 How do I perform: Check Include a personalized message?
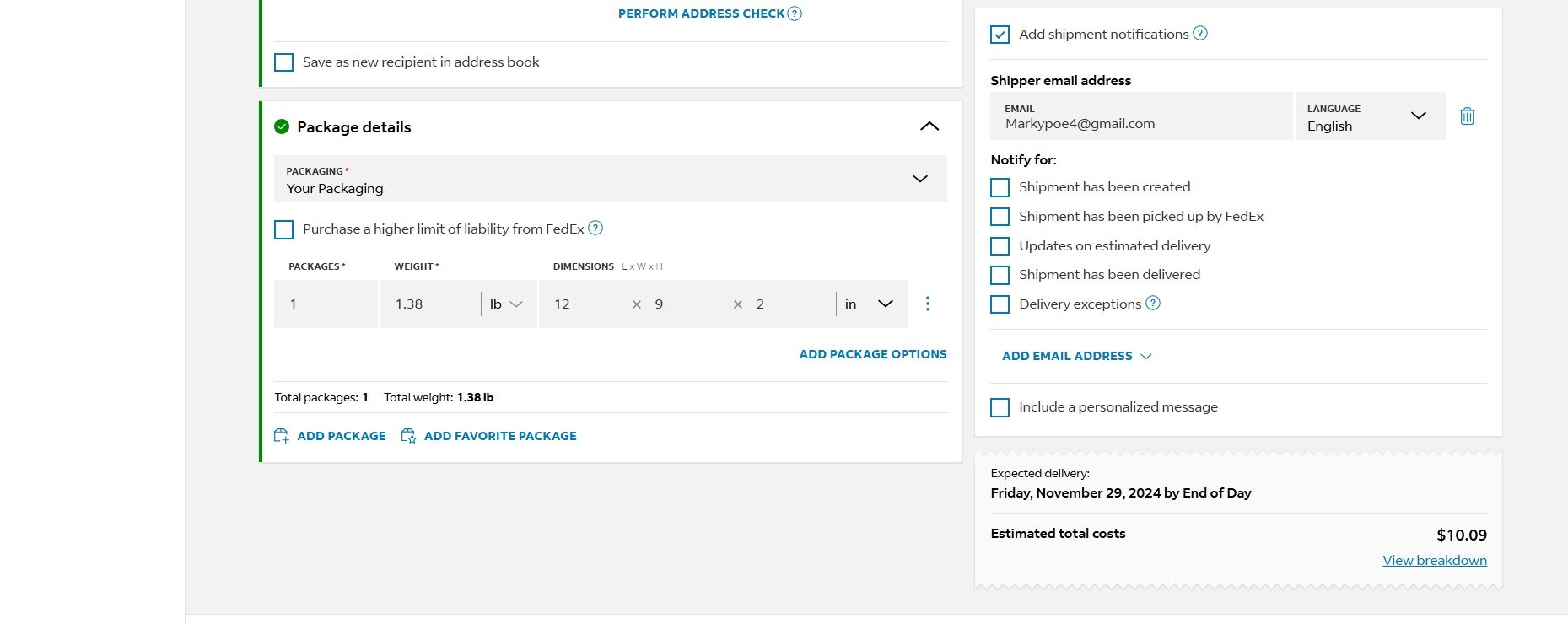[1000, 407]
